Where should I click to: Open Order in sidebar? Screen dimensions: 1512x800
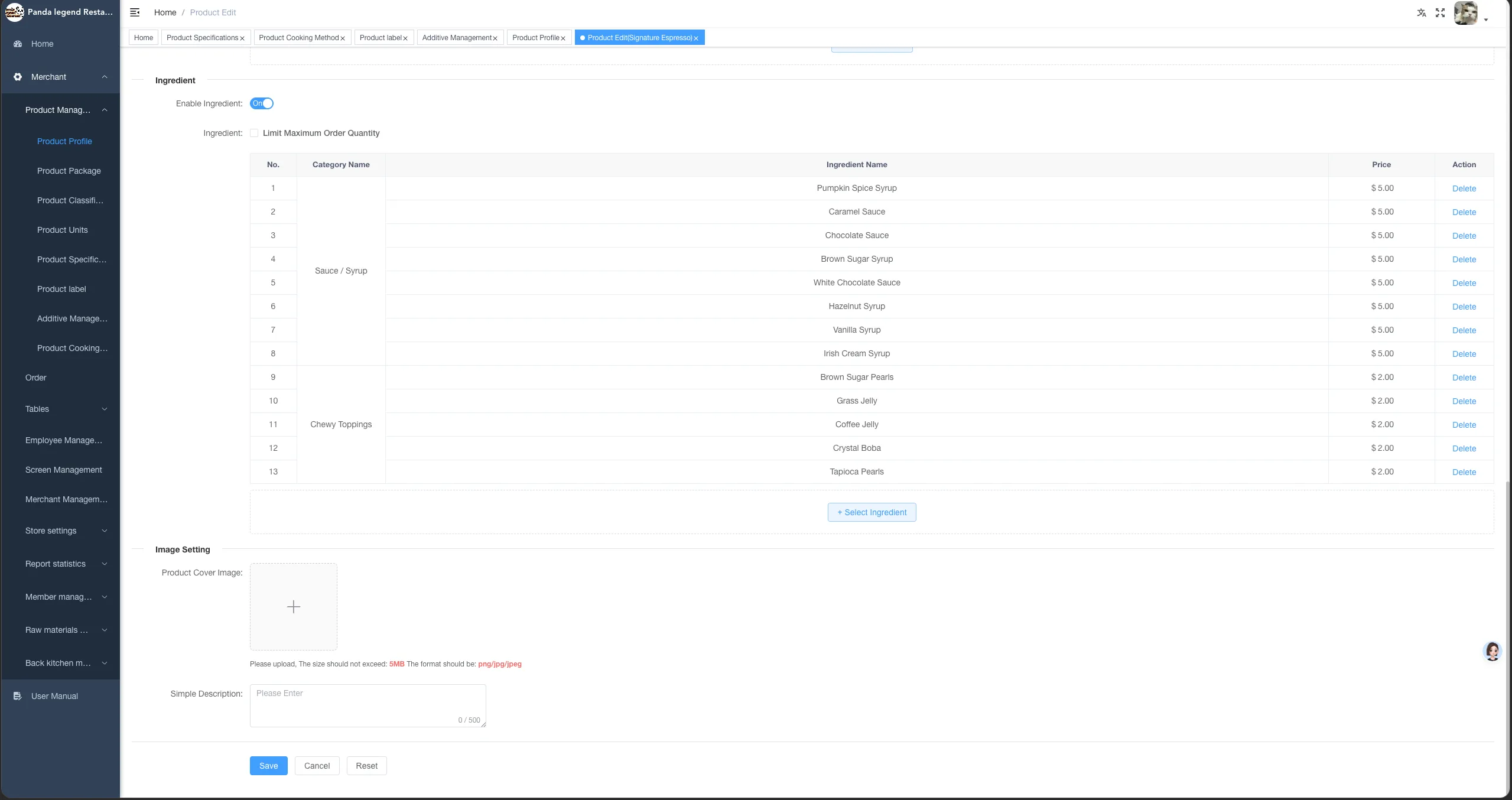point(35,378)
